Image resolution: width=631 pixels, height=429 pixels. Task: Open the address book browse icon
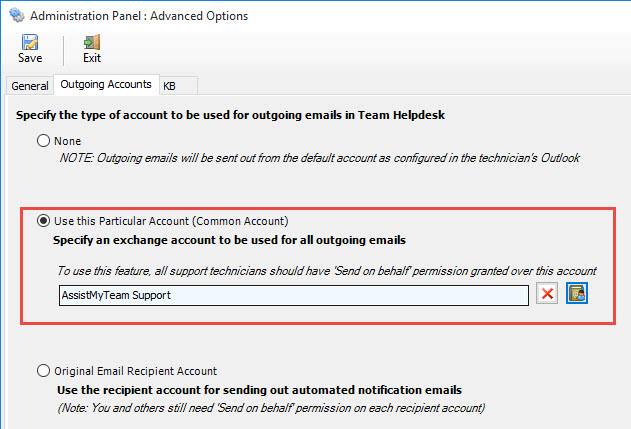tap(576, 294)
